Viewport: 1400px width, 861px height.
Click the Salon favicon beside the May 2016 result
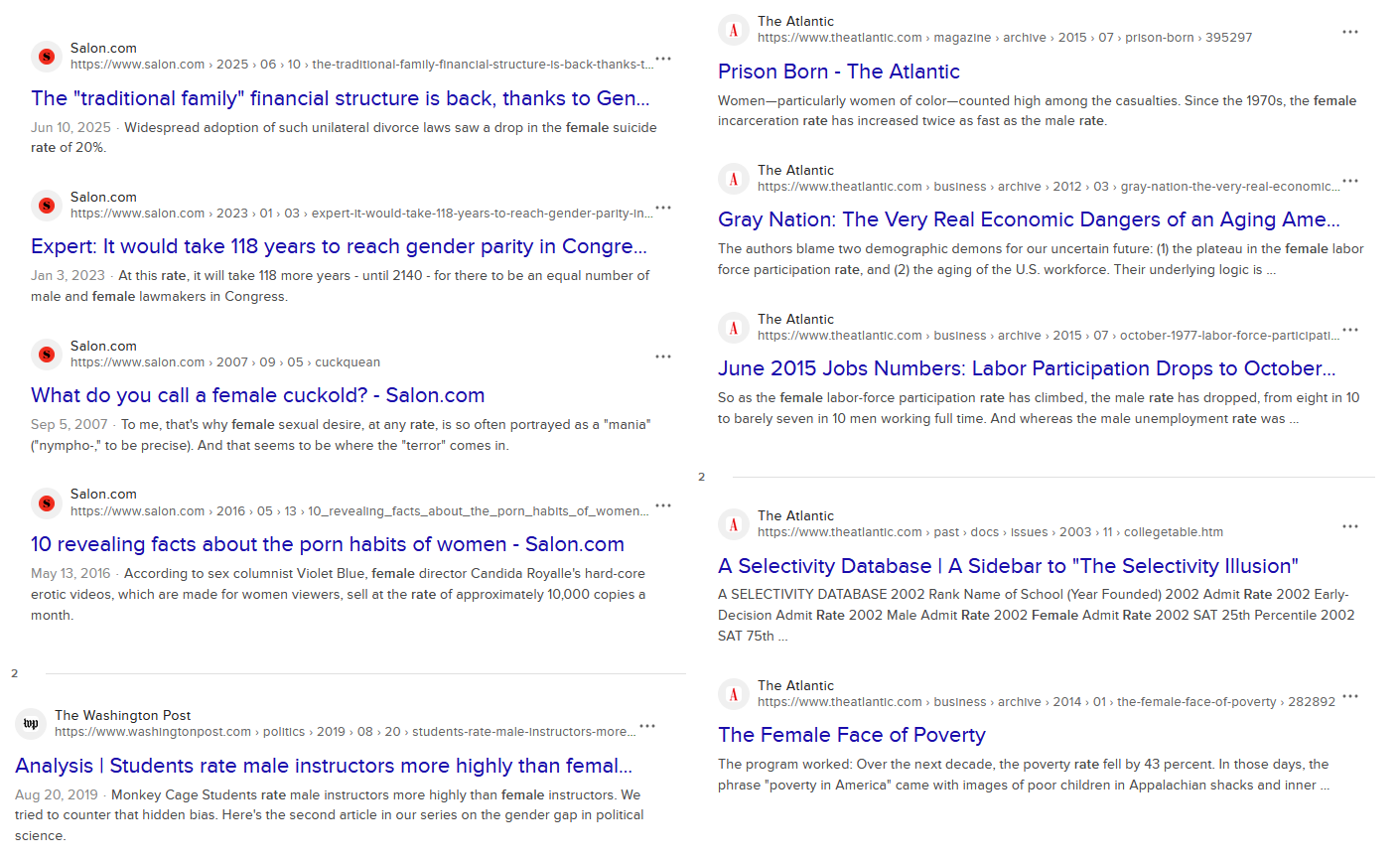(x=46, y=503)
